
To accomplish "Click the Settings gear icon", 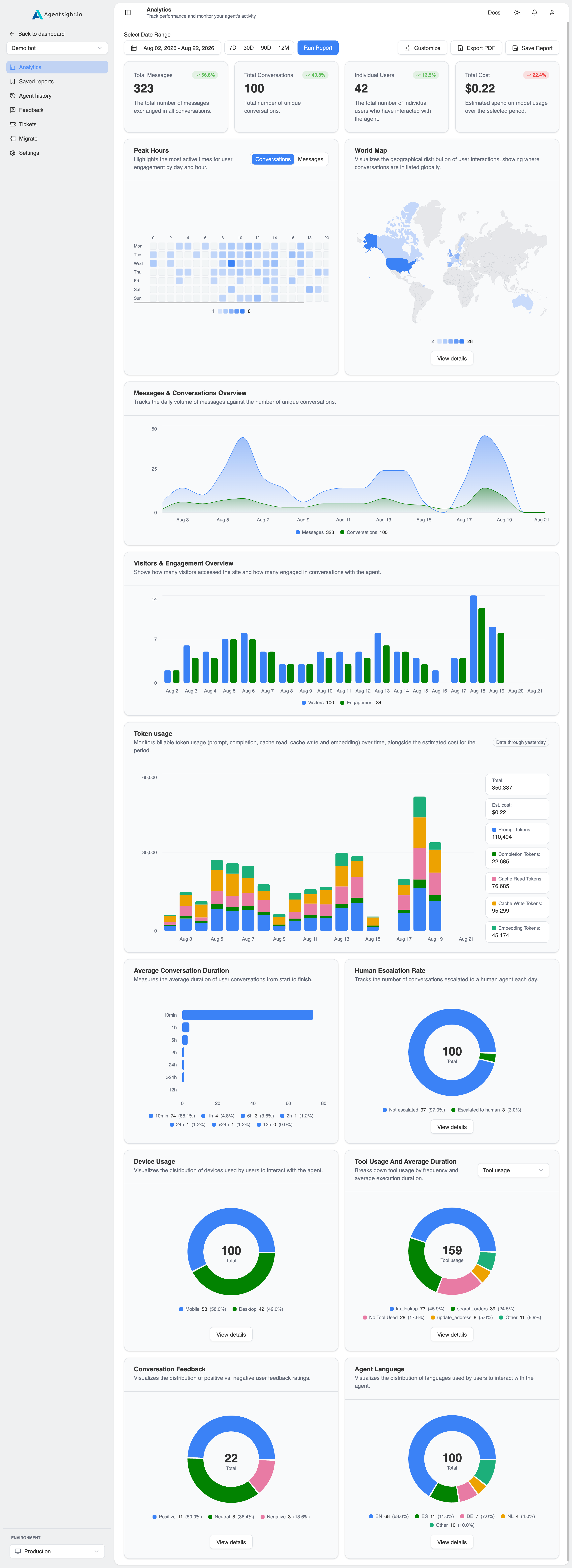I will 13,153.
